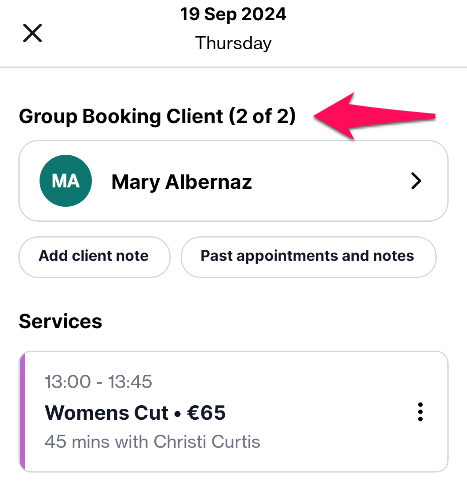
Task: Click the 19 Sep 2024 date header
Action: click(x=233, y=14)
